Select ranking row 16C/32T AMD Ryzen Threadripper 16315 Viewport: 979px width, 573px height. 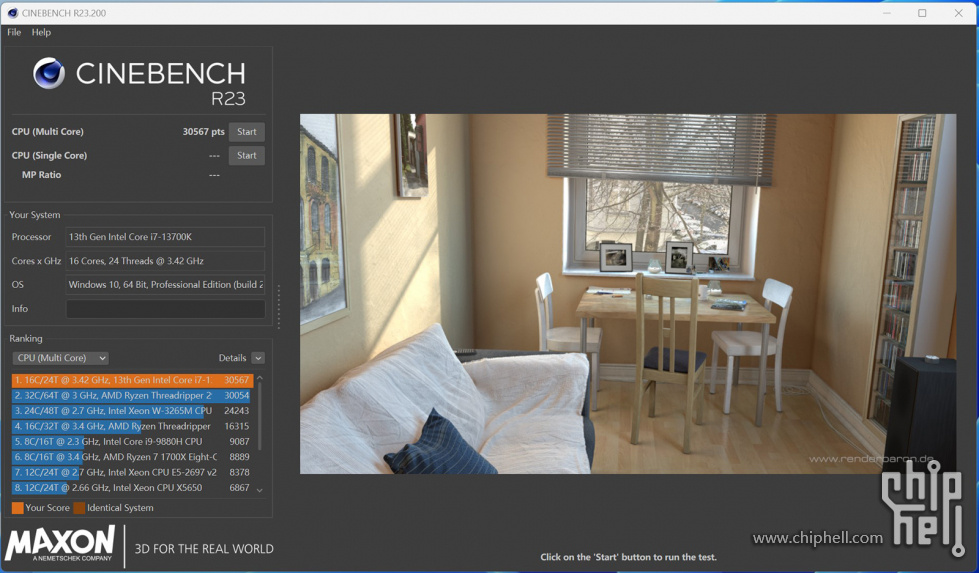tap(132, 426)
